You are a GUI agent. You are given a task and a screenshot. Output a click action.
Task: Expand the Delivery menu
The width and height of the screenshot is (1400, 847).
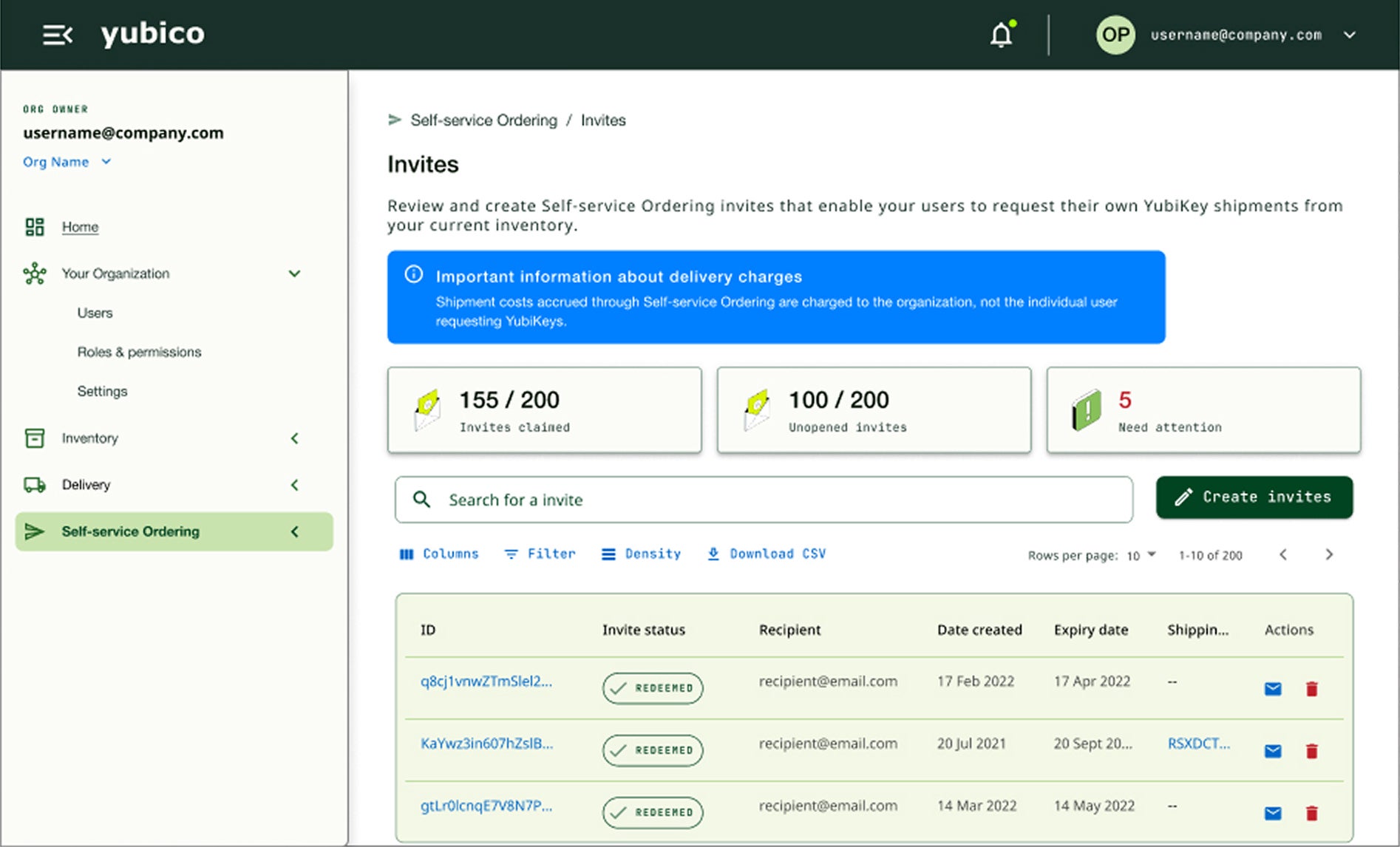pyautogui.click(x=294, y=485)
